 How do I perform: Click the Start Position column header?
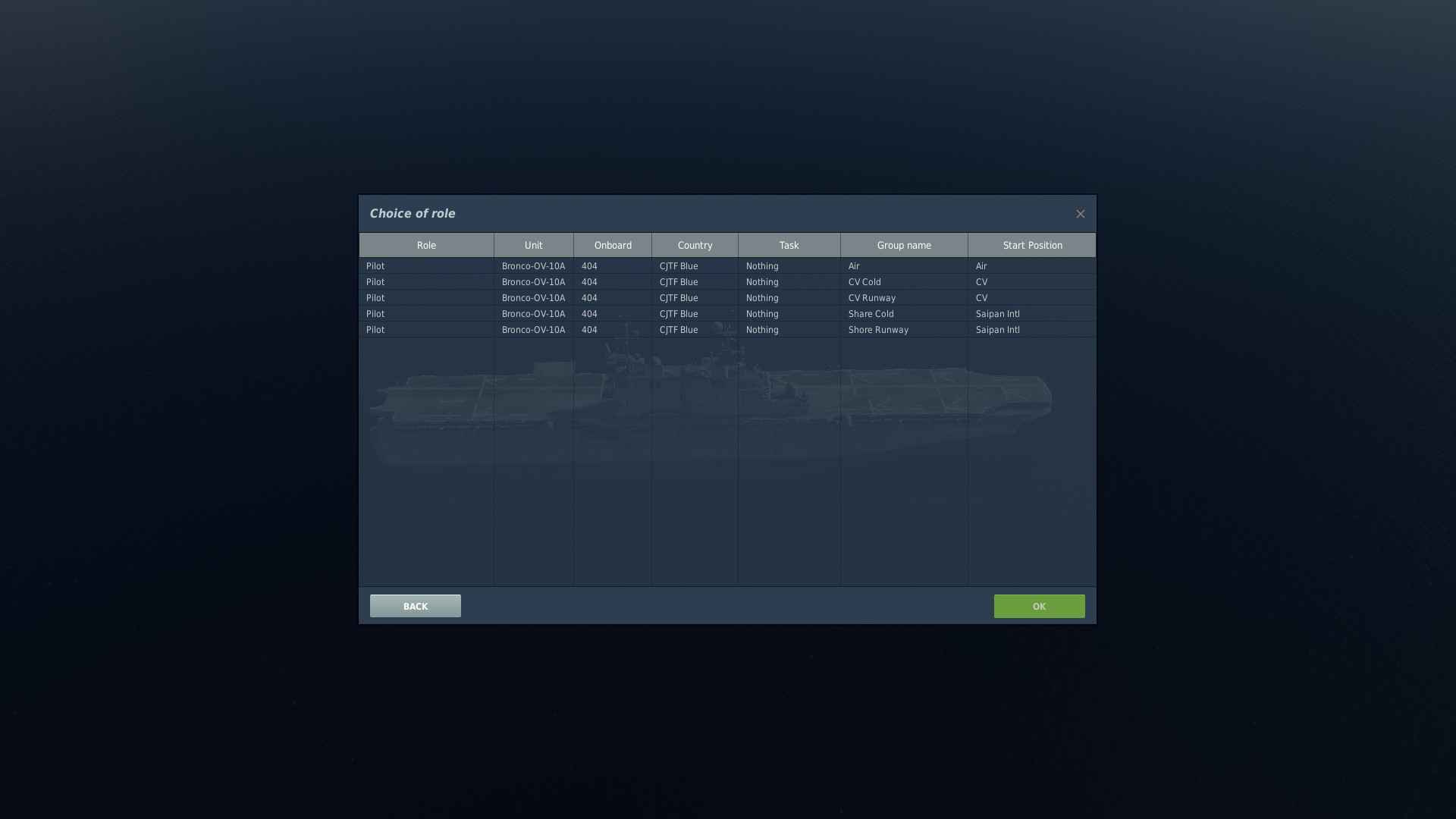(1032, 245)
